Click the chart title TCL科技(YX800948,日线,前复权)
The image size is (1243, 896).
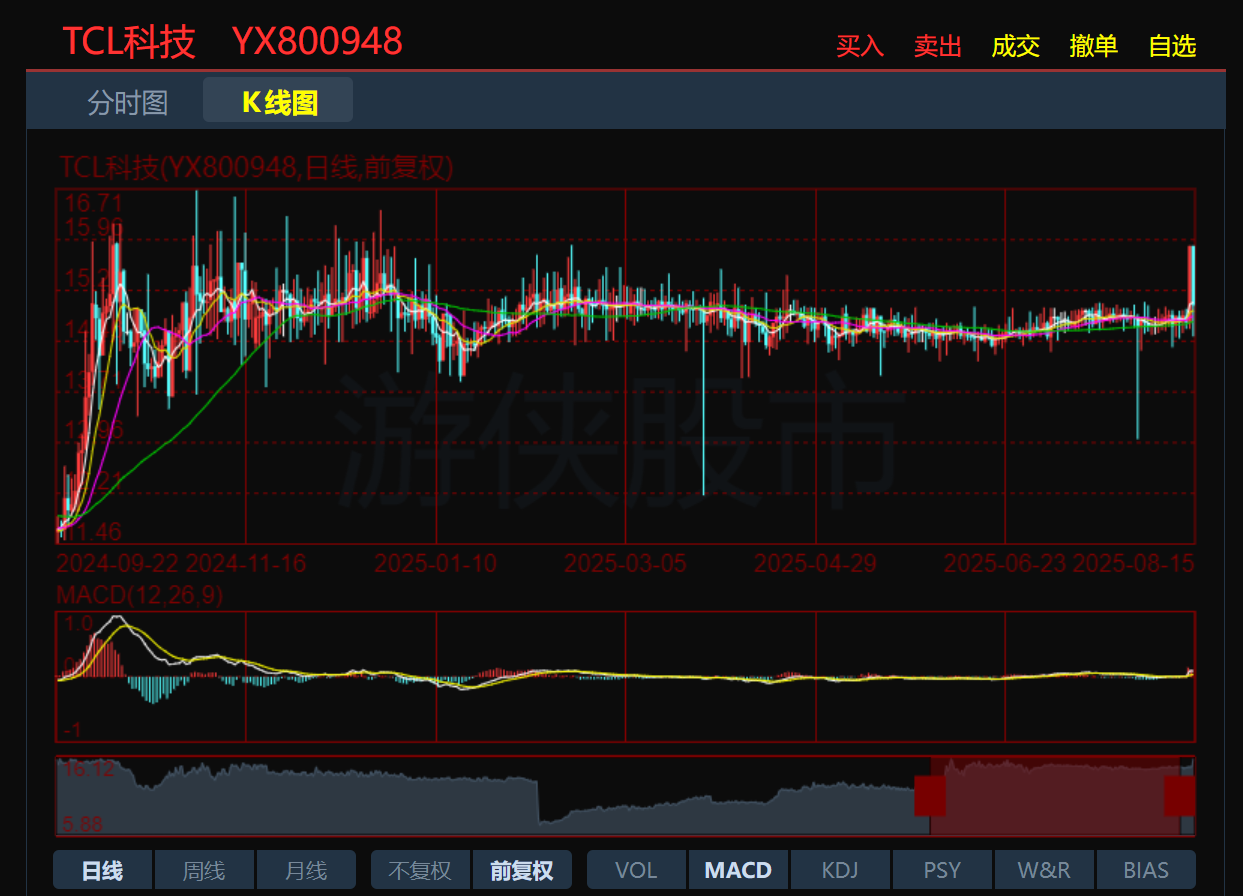[x=256, y=167]
